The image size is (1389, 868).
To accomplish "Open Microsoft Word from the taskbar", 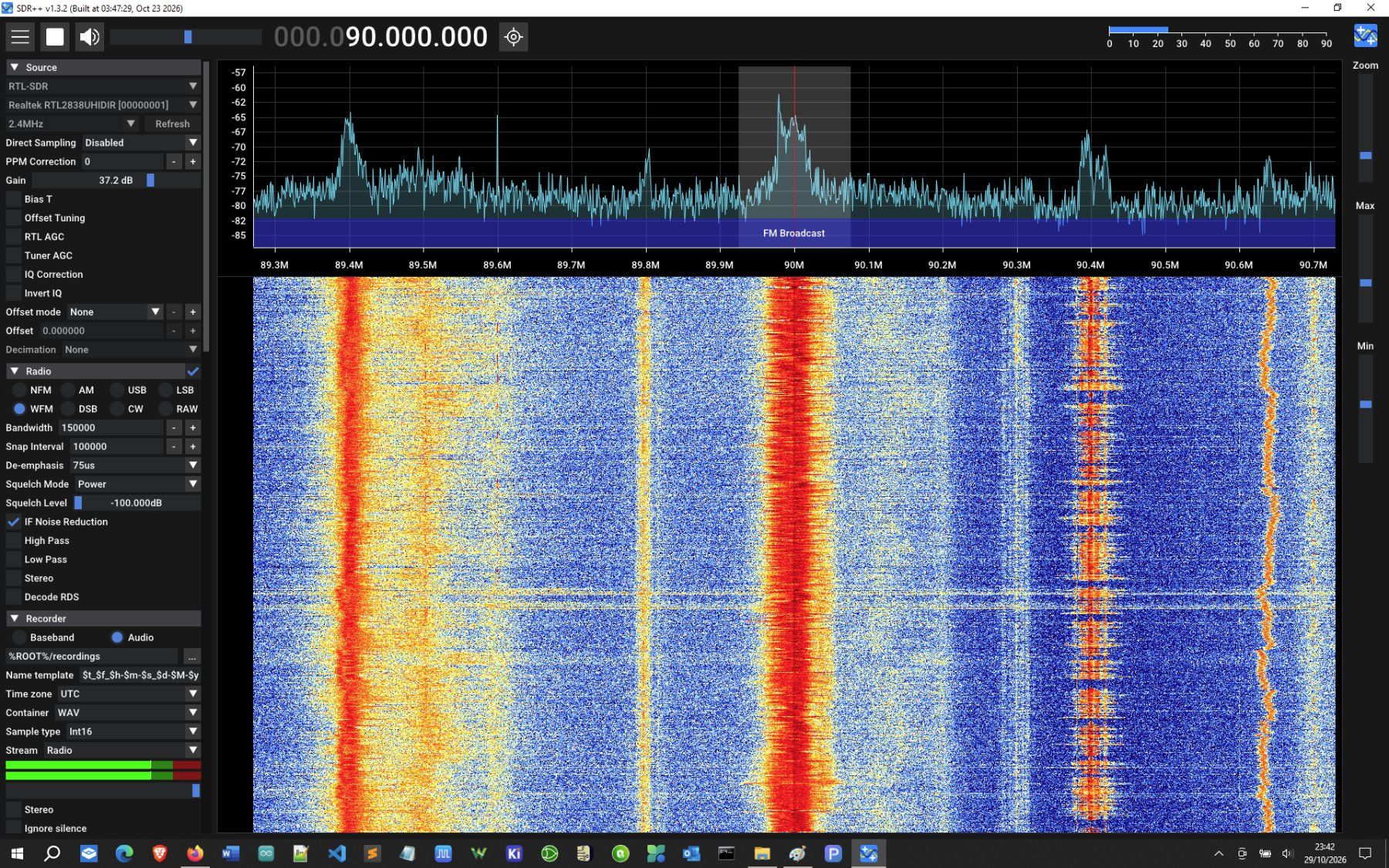I will click(231, 853).
